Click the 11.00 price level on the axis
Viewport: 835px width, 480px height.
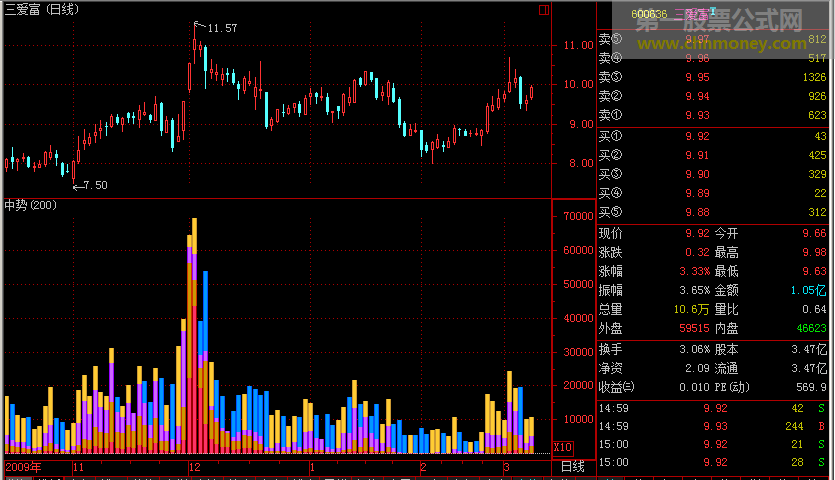pyautogui.click(x=579, y=46)
